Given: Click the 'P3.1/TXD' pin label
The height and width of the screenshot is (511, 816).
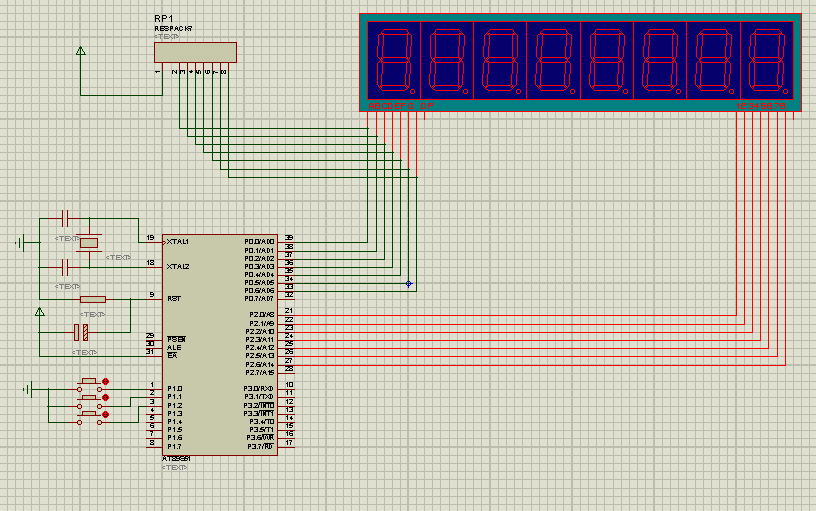Looking at the screenshot, I should (x=259, y=397).
